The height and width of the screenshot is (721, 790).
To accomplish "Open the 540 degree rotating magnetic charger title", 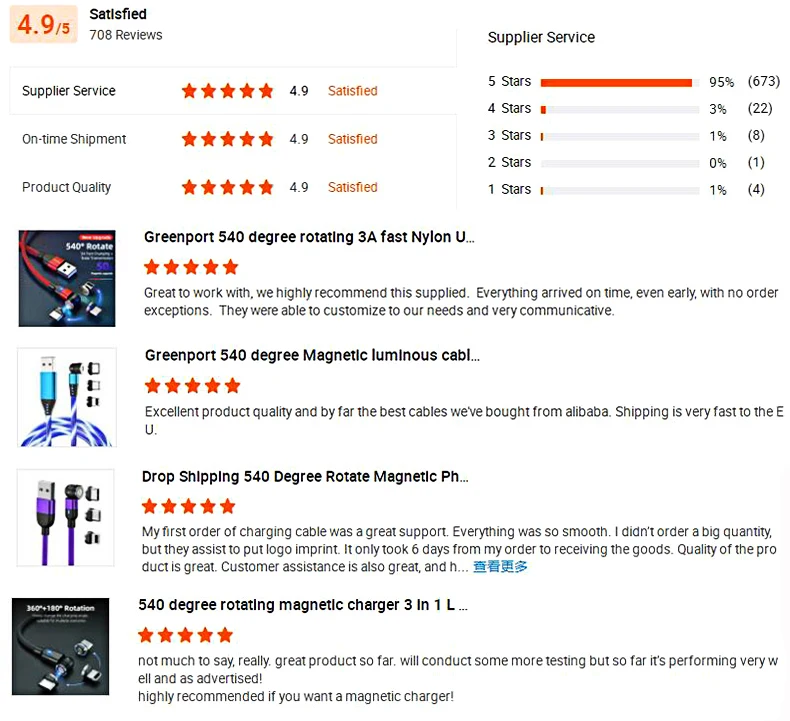I will (303, 605).
